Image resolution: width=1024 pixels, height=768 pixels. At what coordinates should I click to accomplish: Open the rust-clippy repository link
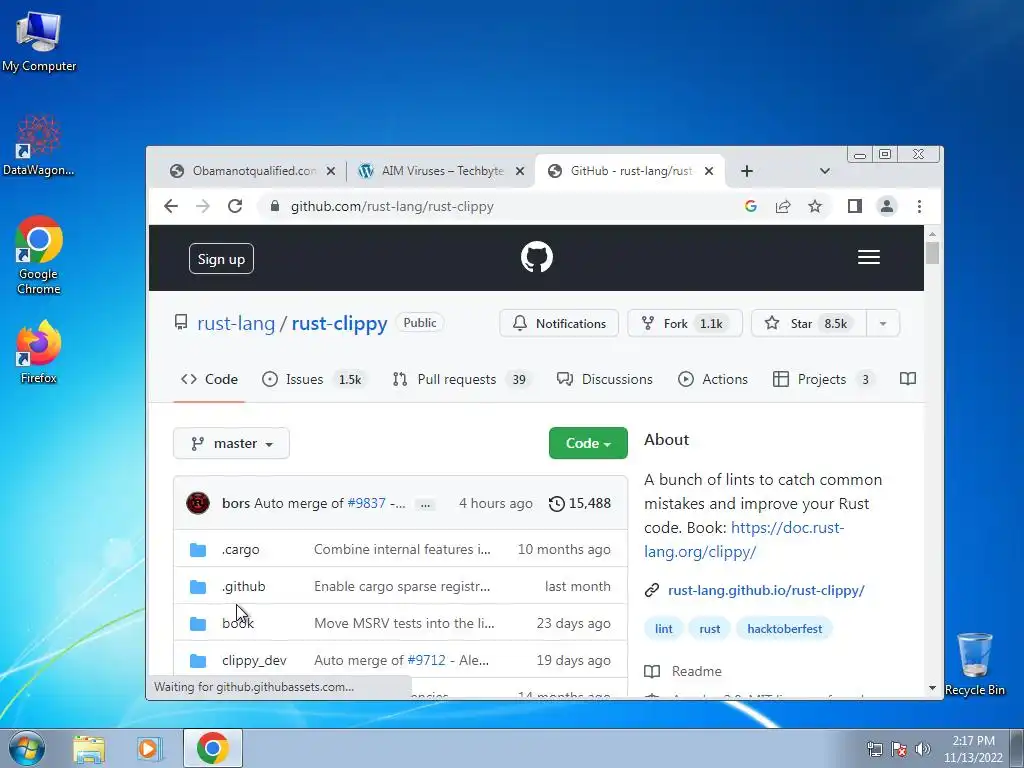[x=340, y=323]
